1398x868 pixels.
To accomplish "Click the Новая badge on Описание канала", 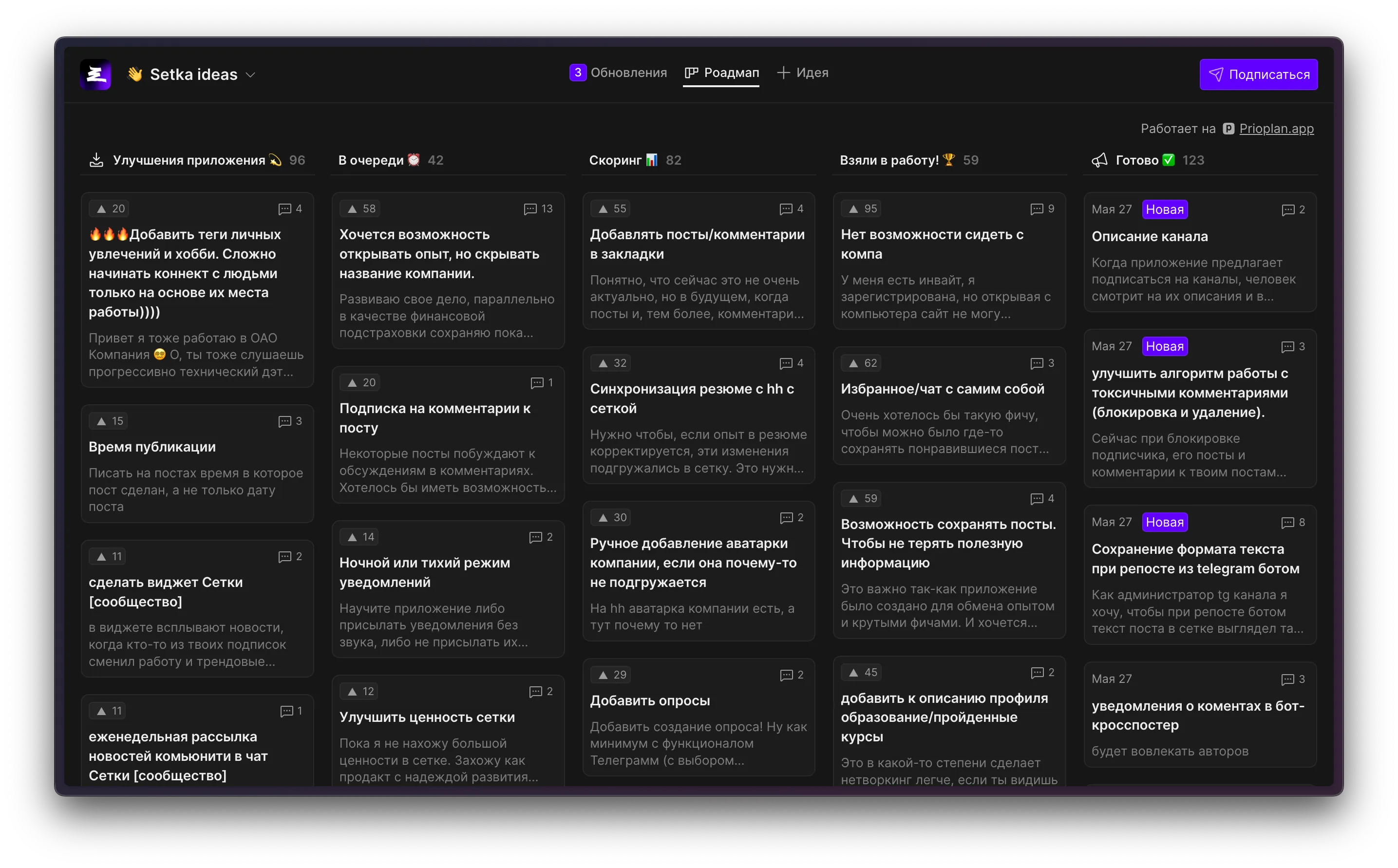I will (1164, 209).
